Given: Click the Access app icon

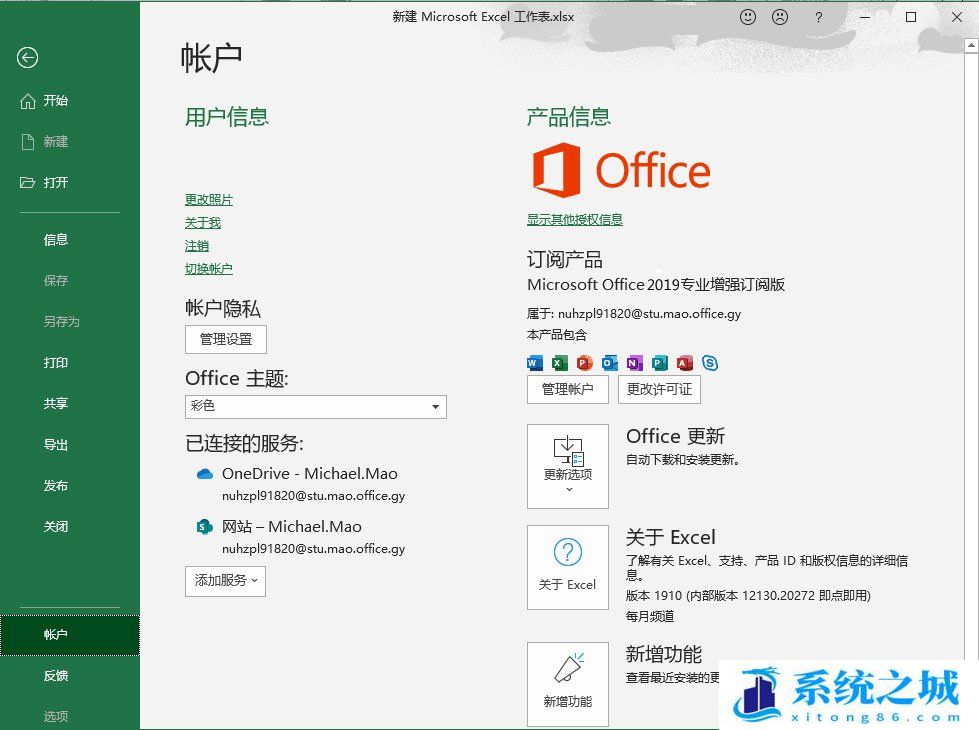Looking at the screenshot, I should [684, 363].
